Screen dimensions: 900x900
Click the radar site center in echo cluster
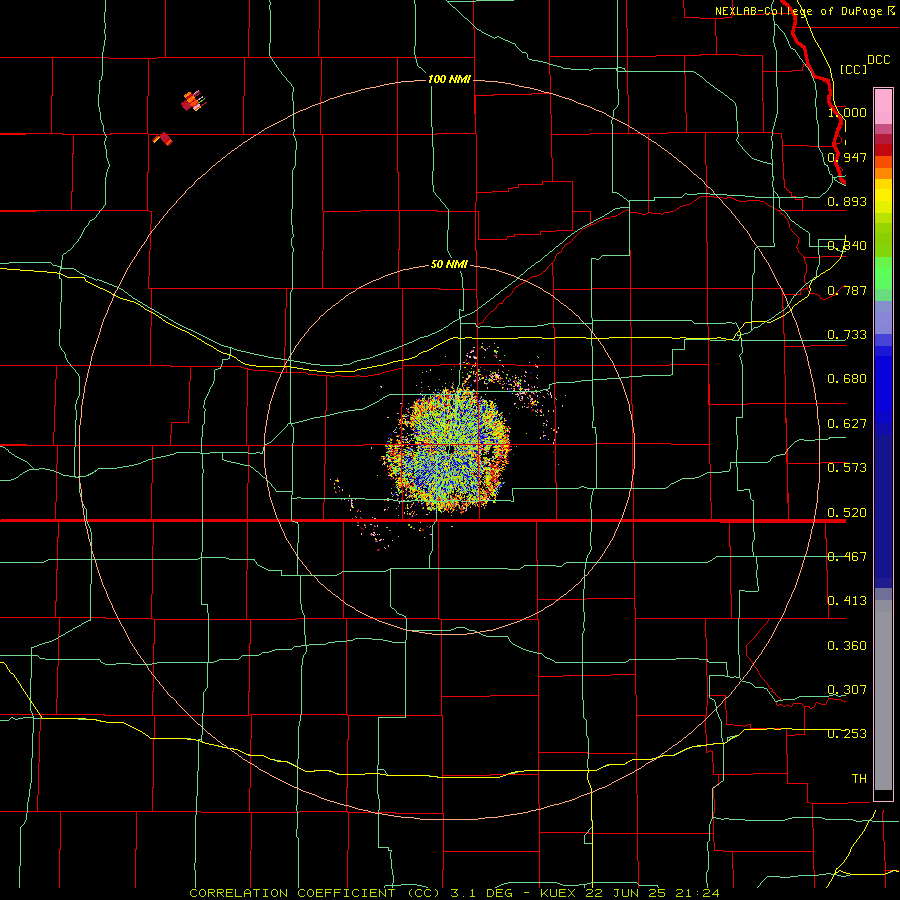point(451,448)
